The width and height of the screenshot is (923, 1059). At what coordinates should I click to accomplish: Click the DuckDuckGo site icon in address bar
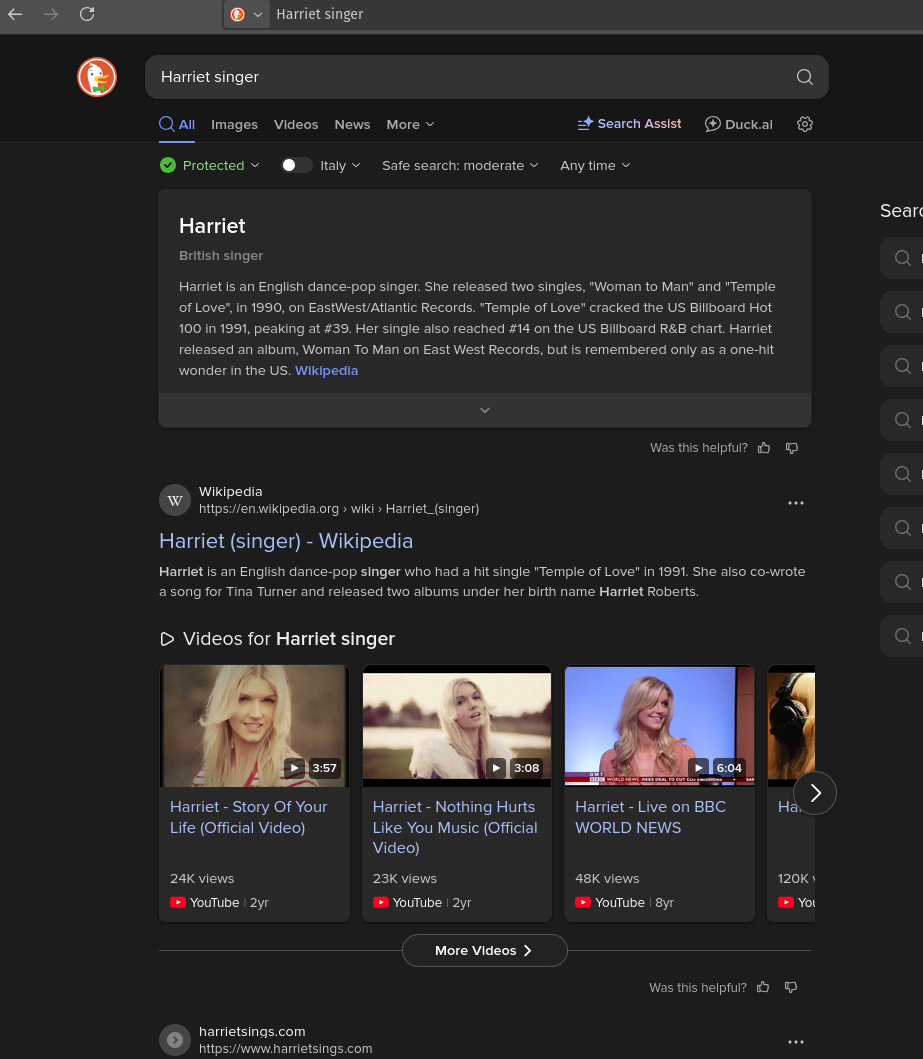pyautogui.click(x=237, y=14)
